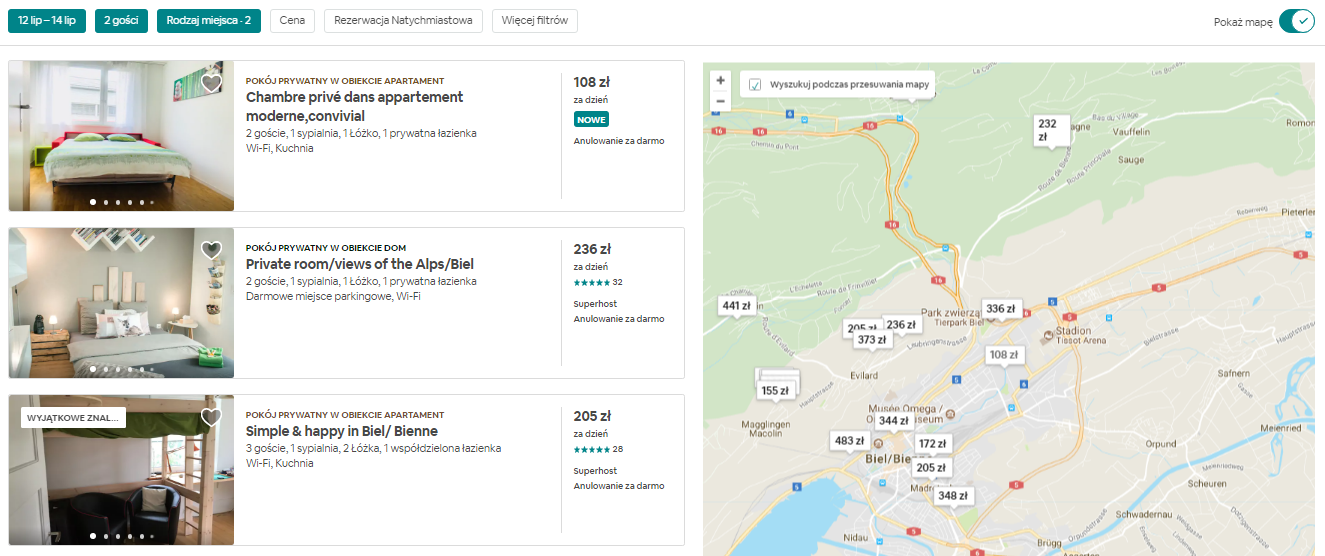Uncheck Wyszukuj podczas przesuwania mapy checkbox
This screenshot has width=1325, height=556.
755,85
